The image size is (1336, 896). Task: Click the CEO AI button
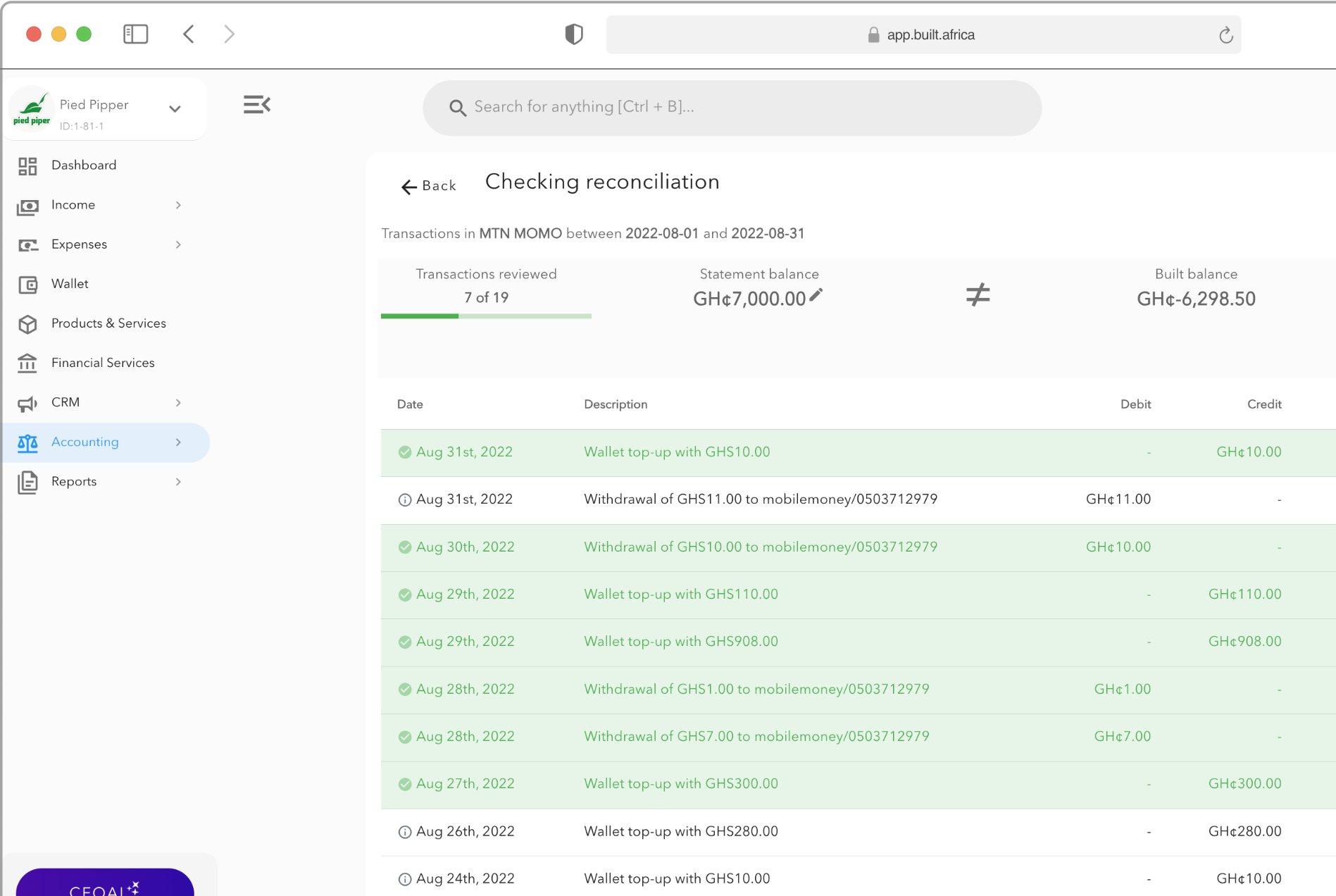click(x=105, y=884)
